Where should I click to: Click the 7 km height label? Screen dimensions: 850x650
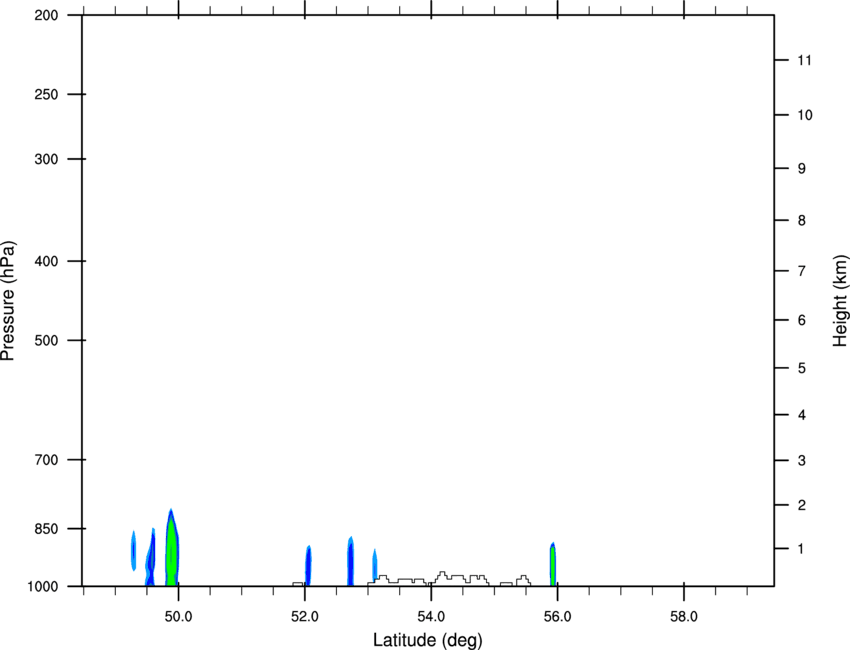pos(802,271)
